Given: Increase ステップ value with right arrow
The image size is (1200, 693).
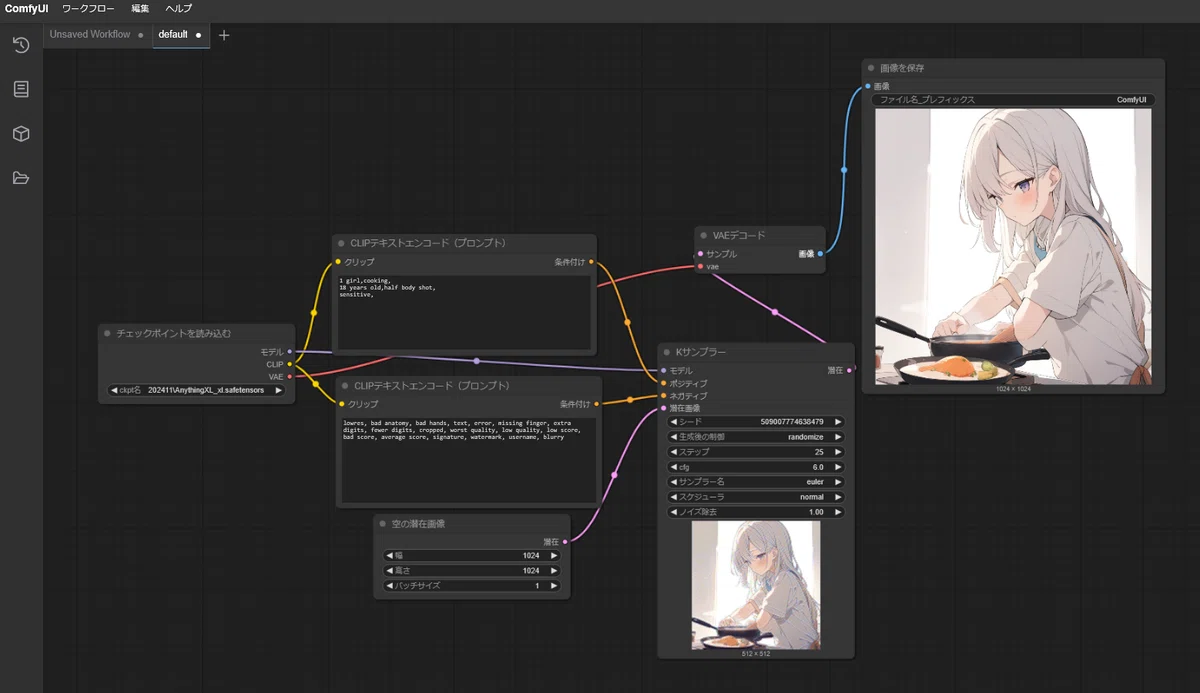Looking at the screenshot, I should (x=837, y=452).
